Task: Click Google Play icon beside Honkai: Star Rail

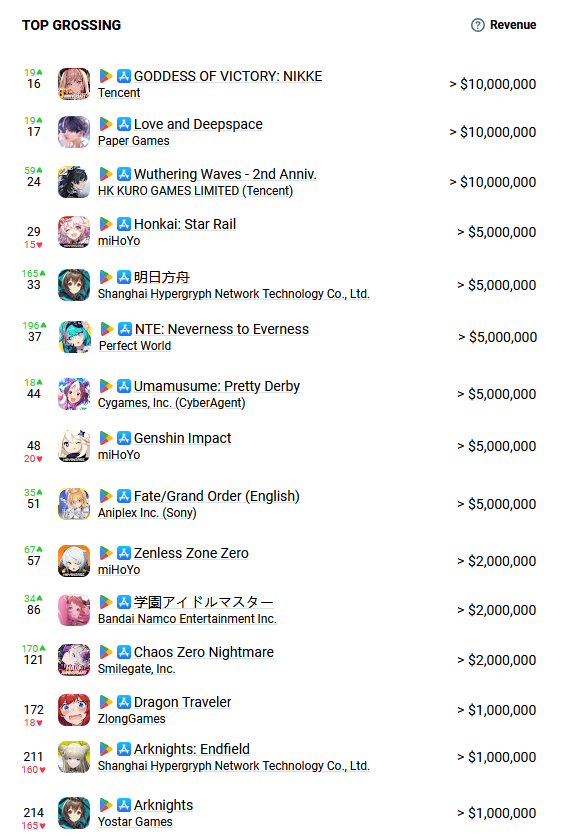Action: point(106,224)
